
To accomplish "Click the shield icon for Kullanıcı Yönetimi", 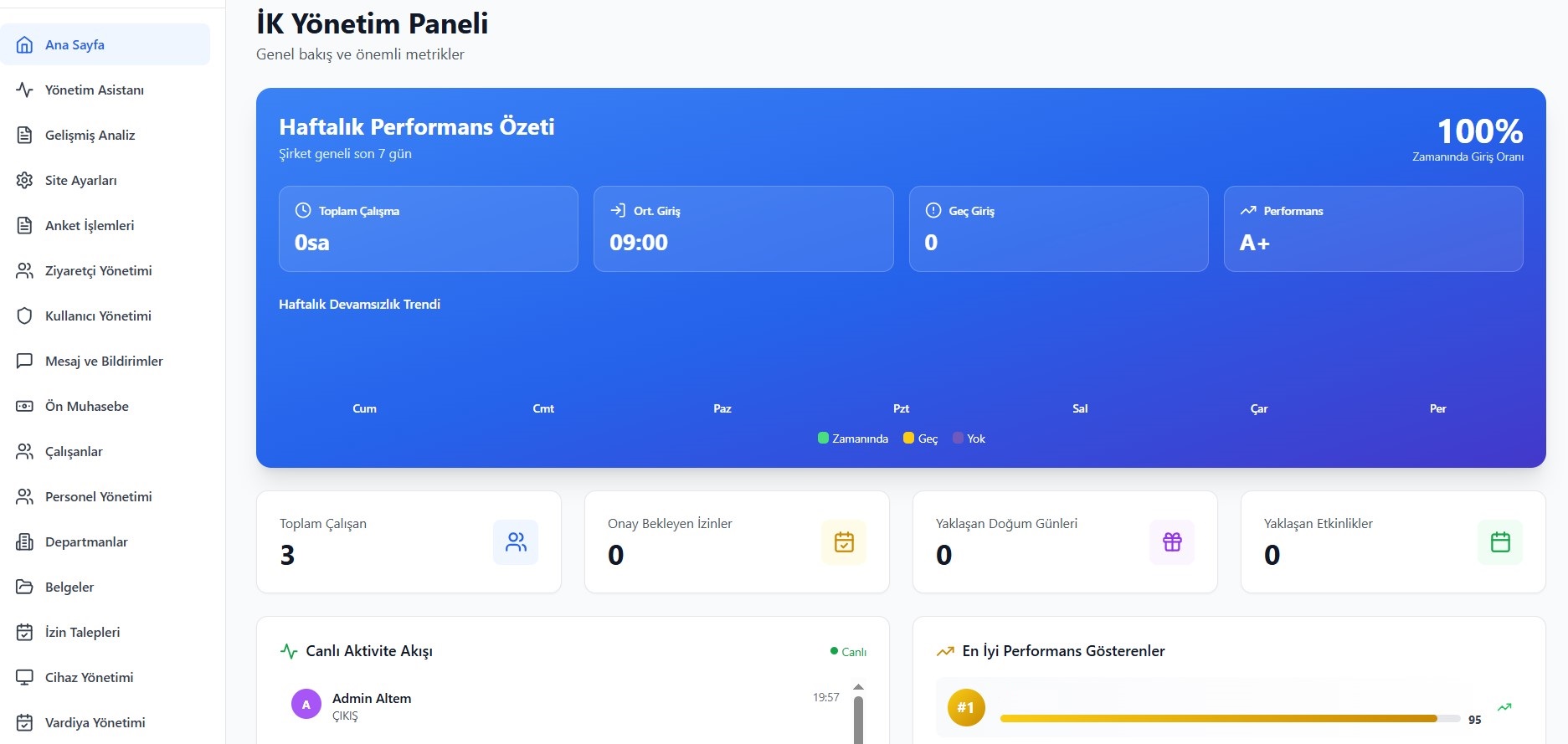I will 25,316.
